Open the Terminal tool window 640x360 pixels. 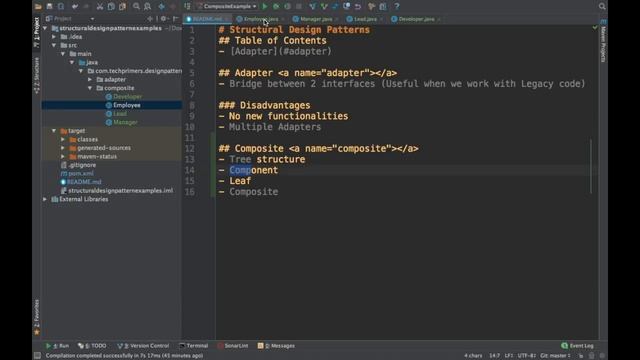click(x=193, y=346)
